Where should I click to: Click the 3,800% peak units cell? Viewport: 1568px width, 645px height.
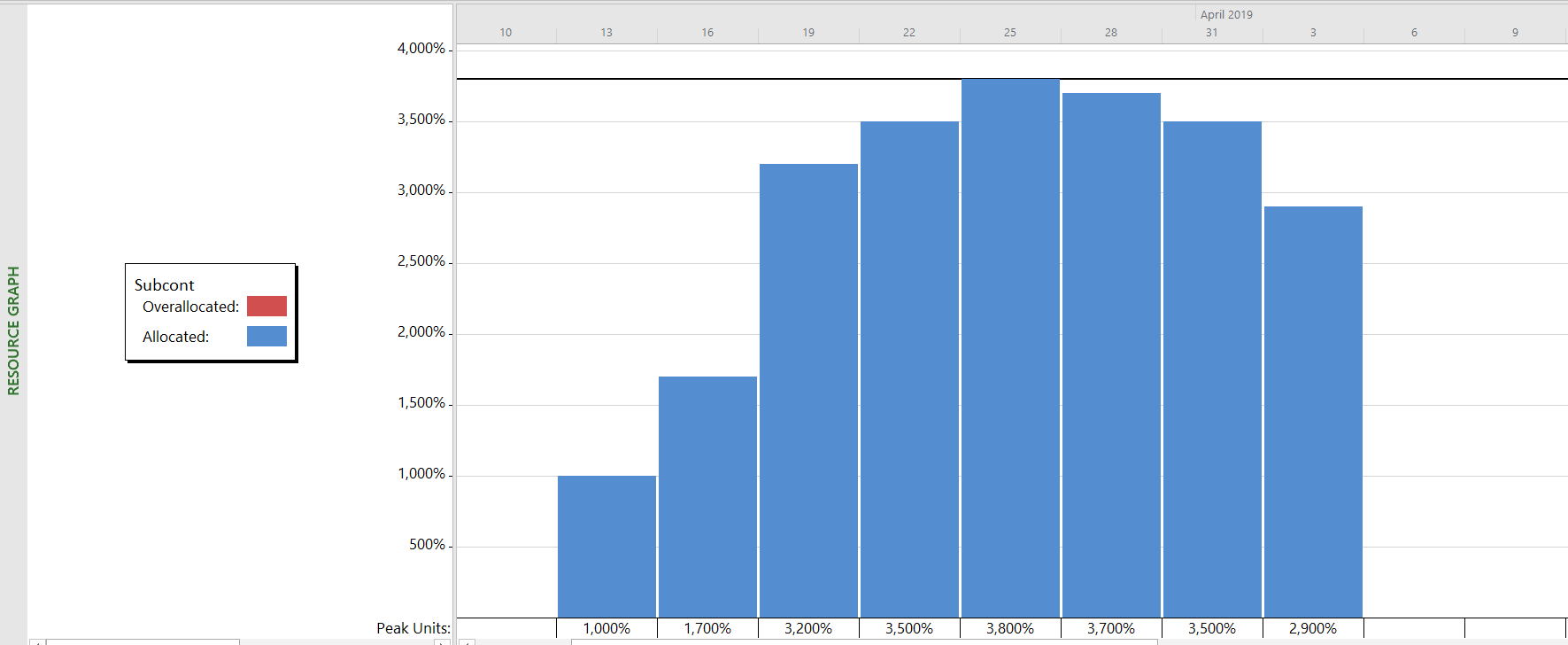[x=1010, y=628]
